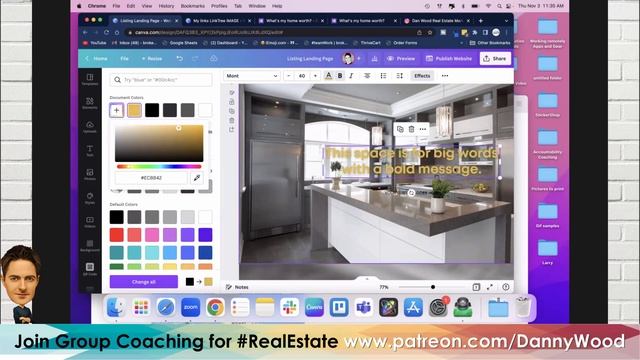Open the text color picker button
The height and width of the screenshot is (360, 640).
point(328,76)
